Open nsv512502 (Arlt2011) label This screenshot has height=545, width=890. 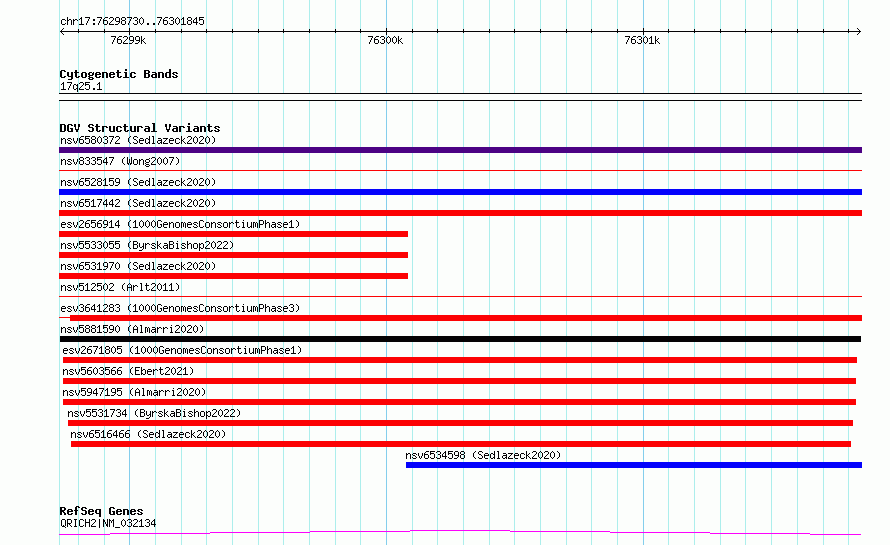coord(120,287)
